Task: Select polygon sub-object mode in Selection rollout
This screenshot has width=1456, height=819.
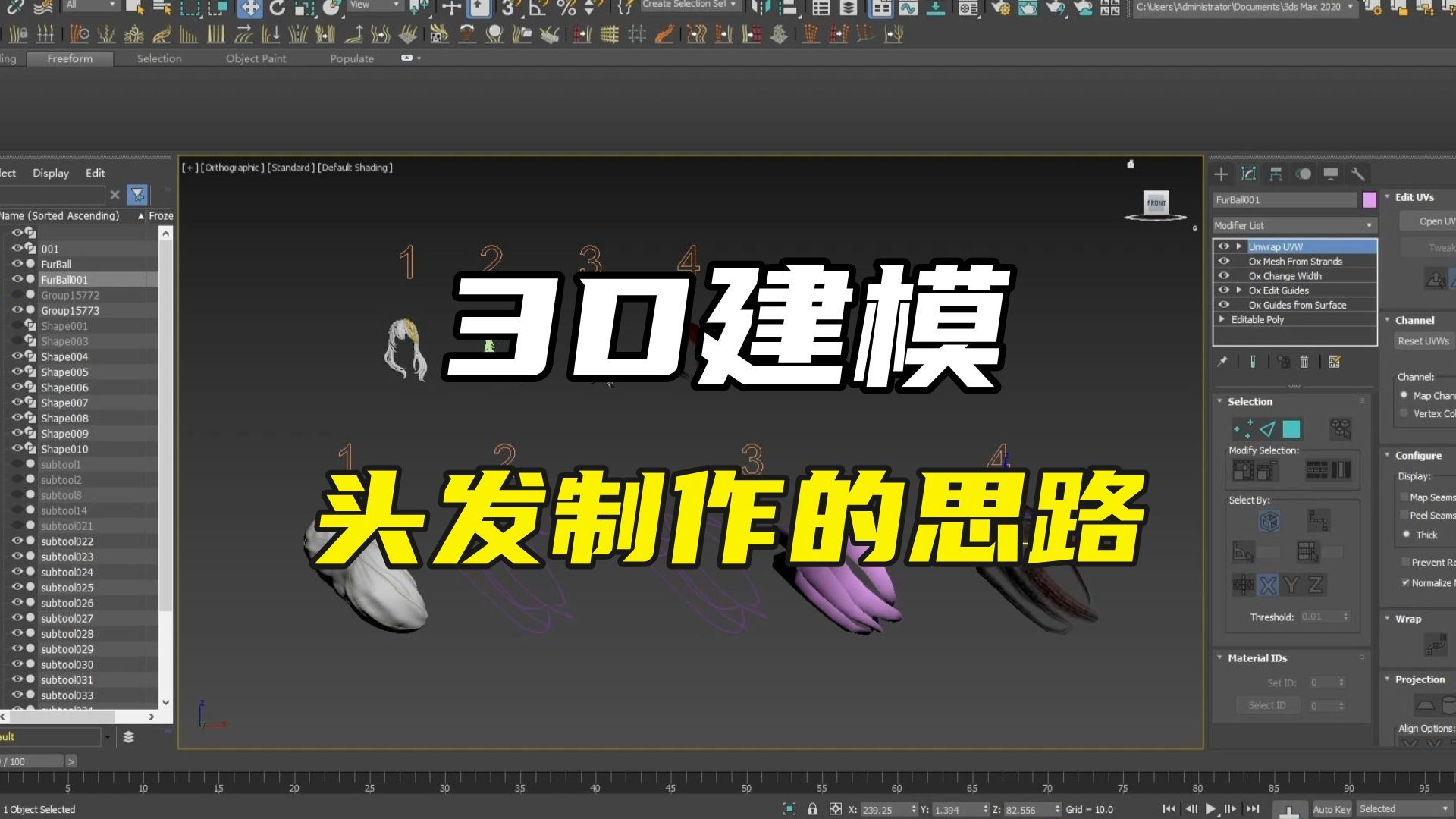Action: [1290, 428]
